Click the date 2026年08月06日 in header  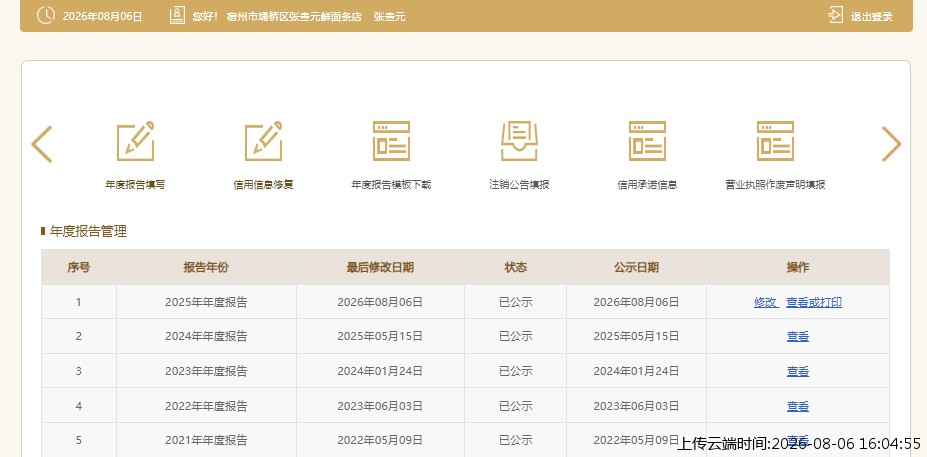tap(102, 17)
